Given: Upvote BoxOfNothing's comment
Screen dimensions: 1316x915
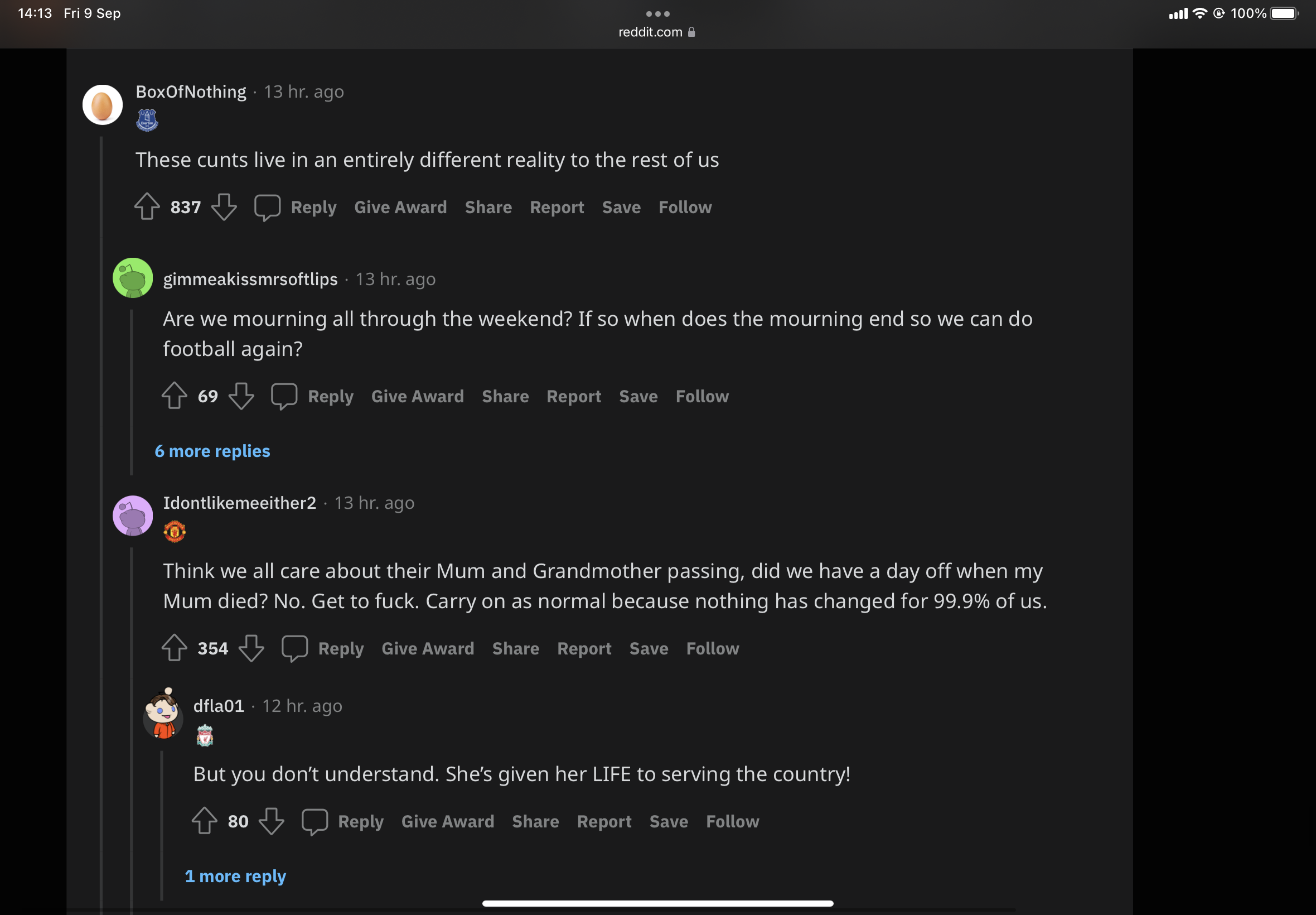Looking at the screenshot, I should pyautogui.click(x=147, y=206).
